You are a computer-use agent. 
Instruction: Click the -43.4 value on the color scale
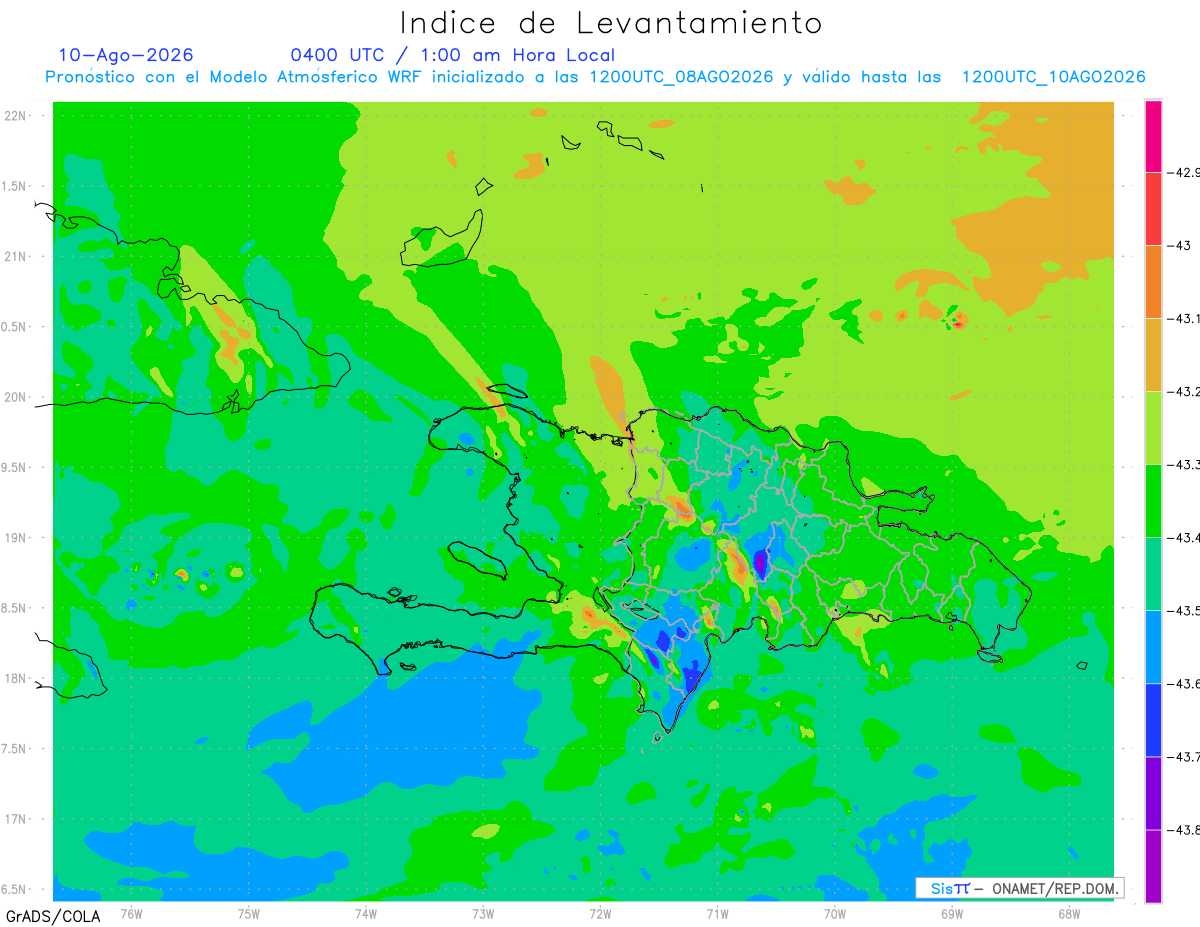(1183, 537)
